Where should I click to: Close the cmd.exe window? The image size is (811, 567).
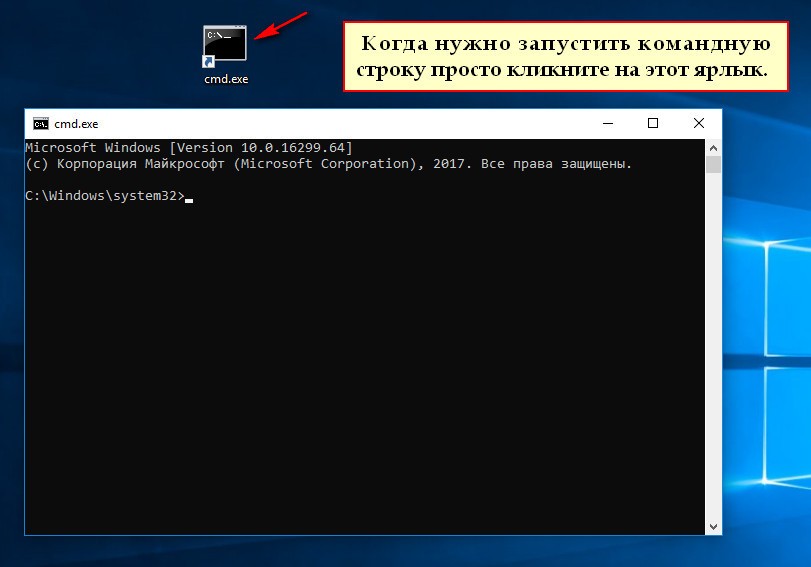(699, 123)
